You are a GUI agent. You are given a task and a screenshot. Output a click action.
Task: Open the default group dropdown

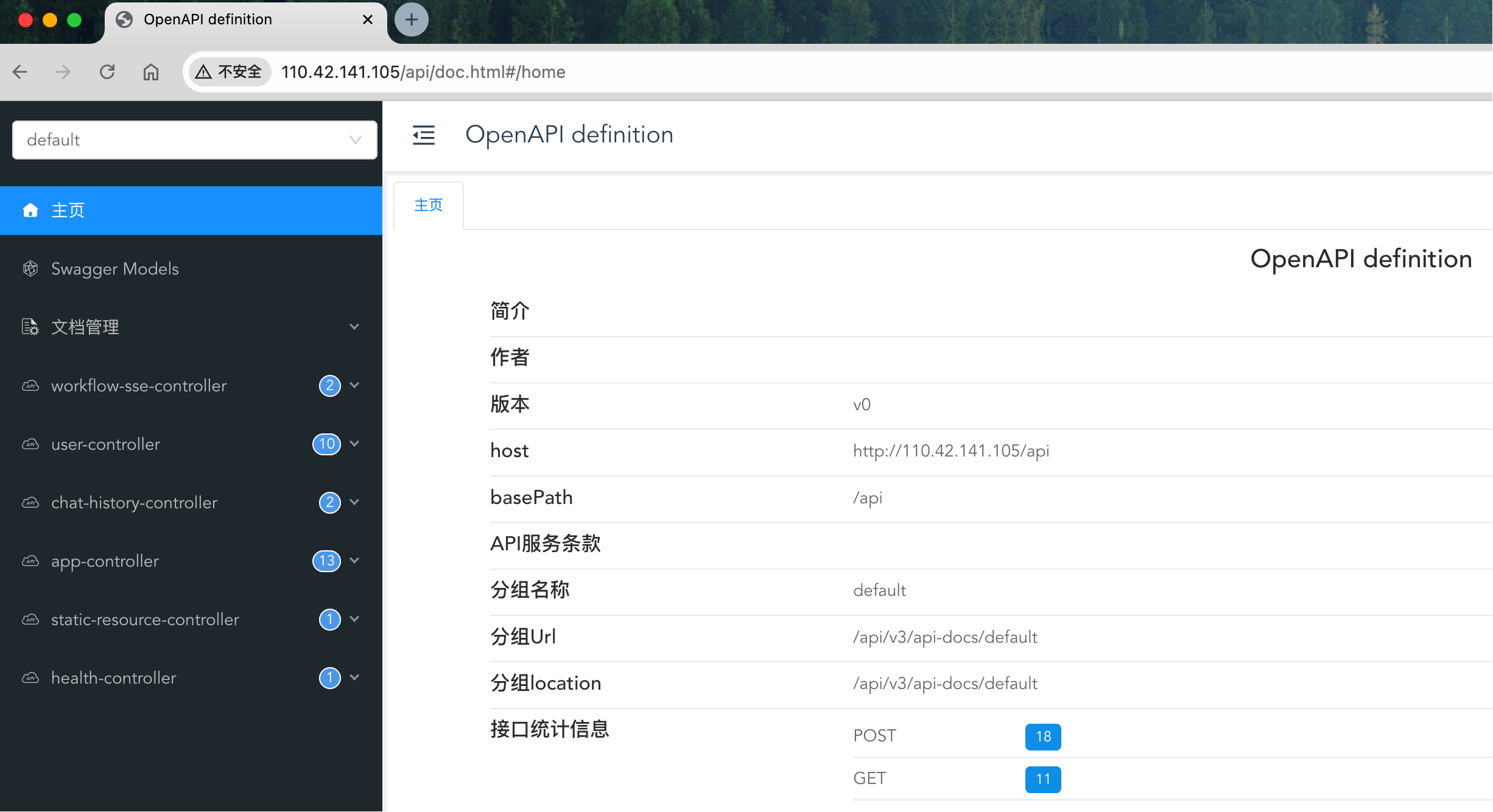(194, 140)
